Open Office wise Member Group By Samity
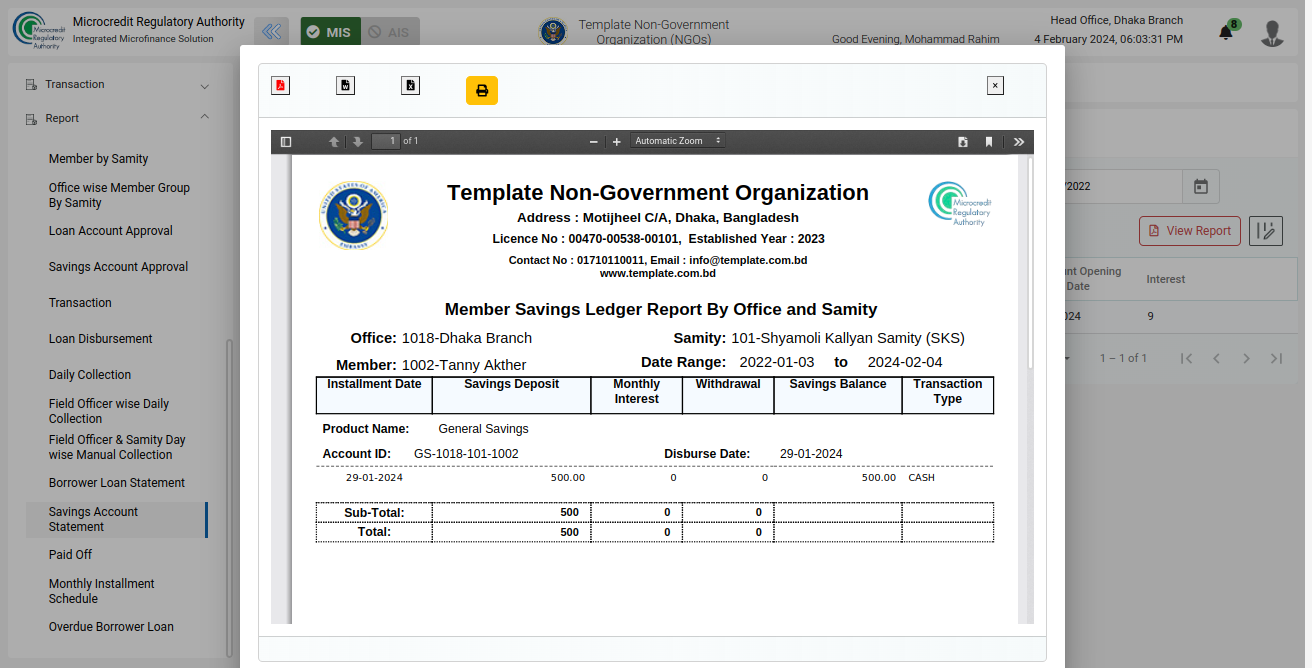 (x=119, y=195)
